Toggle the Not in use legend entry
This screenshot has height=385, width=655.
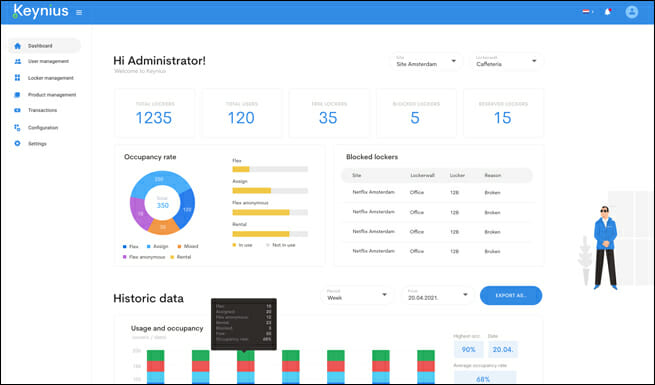(281, 245)
